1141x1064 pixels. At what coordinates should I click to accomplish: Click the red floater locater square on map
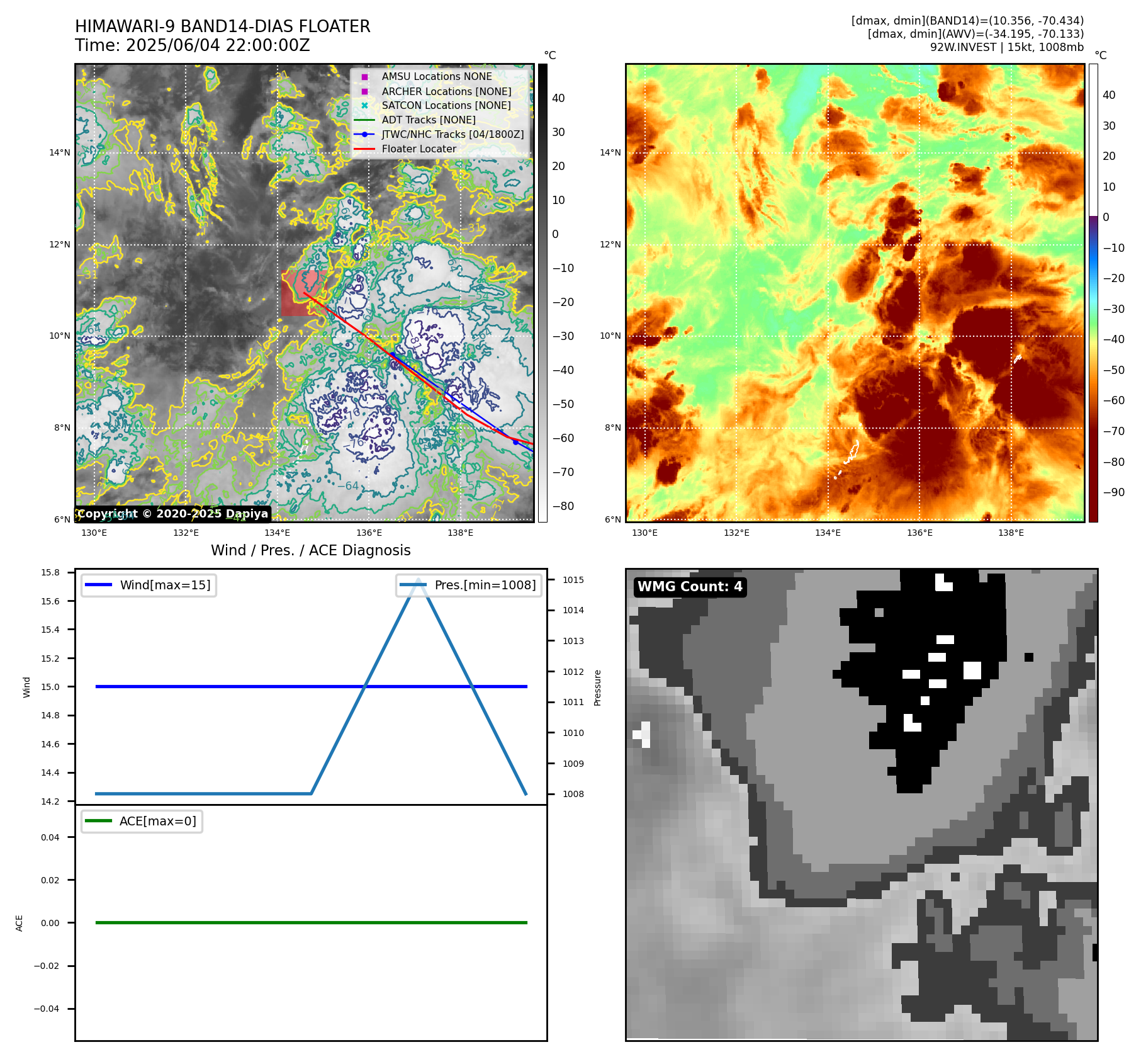click(x=303, y=293)
